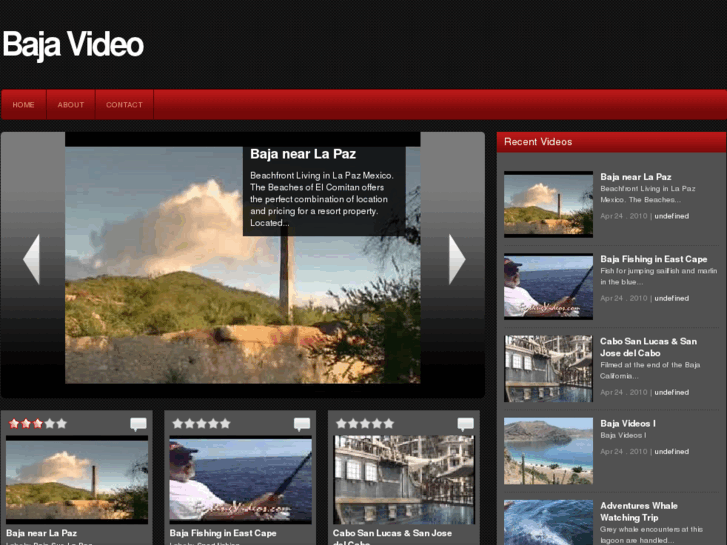This screenshot has width=727, height=545.
Task: Click the slider description starting 'Beachfront Living in La Paz'
Action: 322,199
